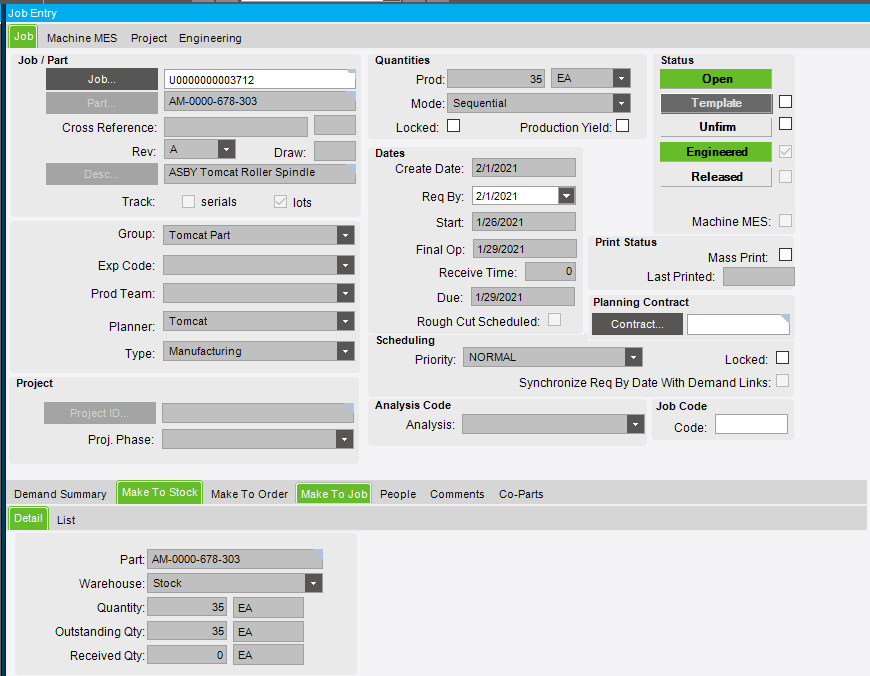Open the Project tab at the top
870x676 pixels.
click(149, 38)
